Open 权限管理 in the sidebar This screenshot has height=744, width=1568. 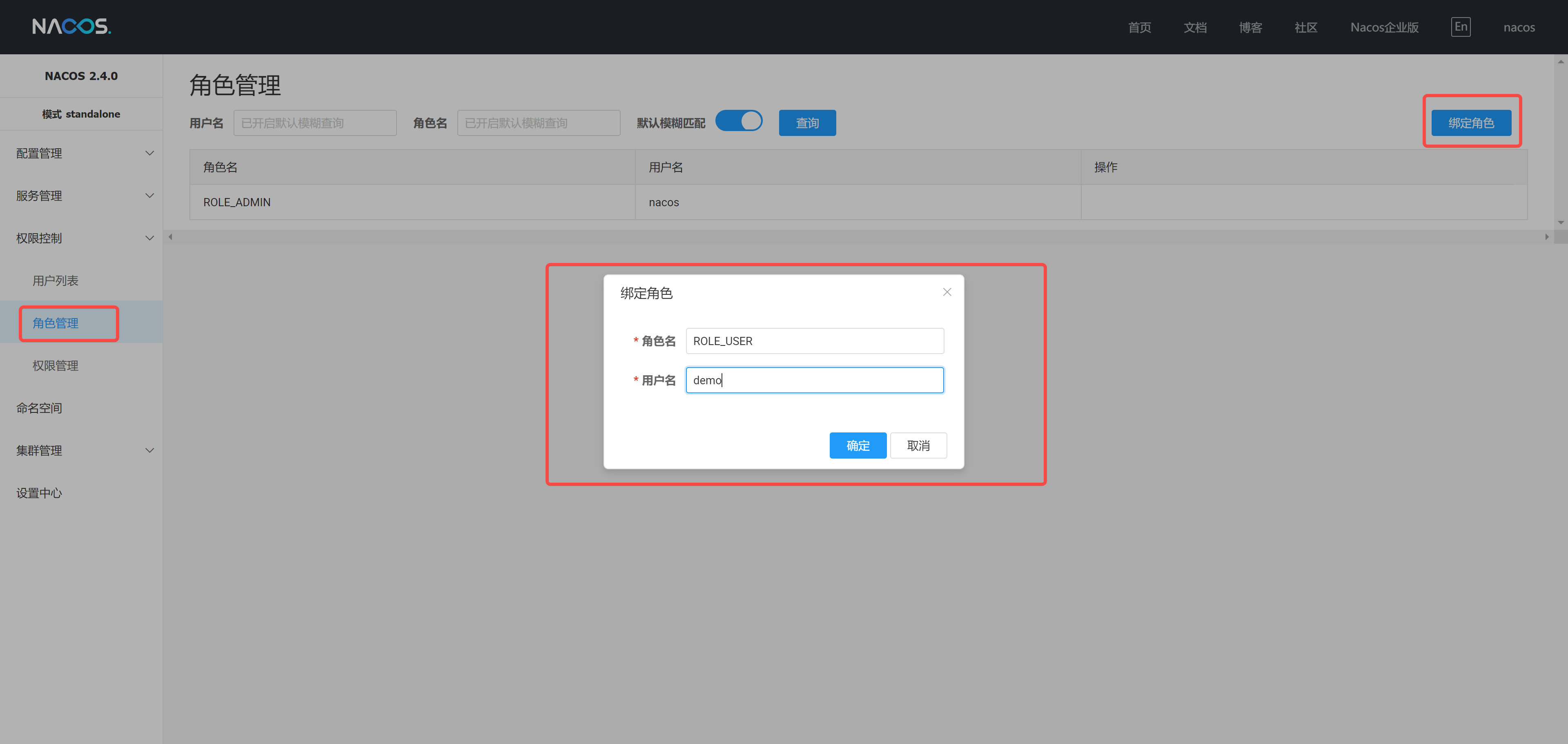(x=56, y=366)
